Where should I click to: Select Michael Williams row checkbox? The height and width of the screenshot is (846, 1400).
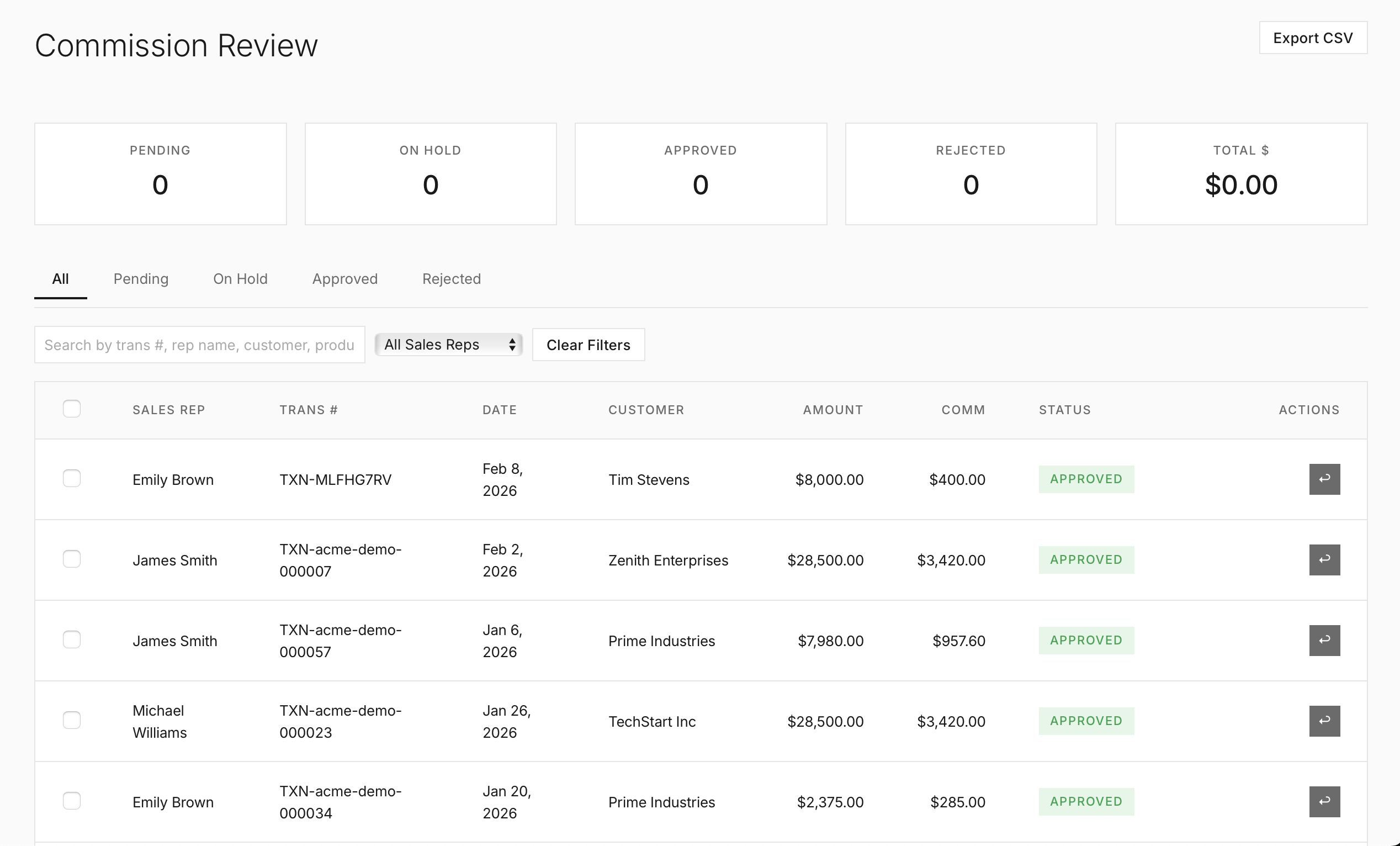pos(72,721)
